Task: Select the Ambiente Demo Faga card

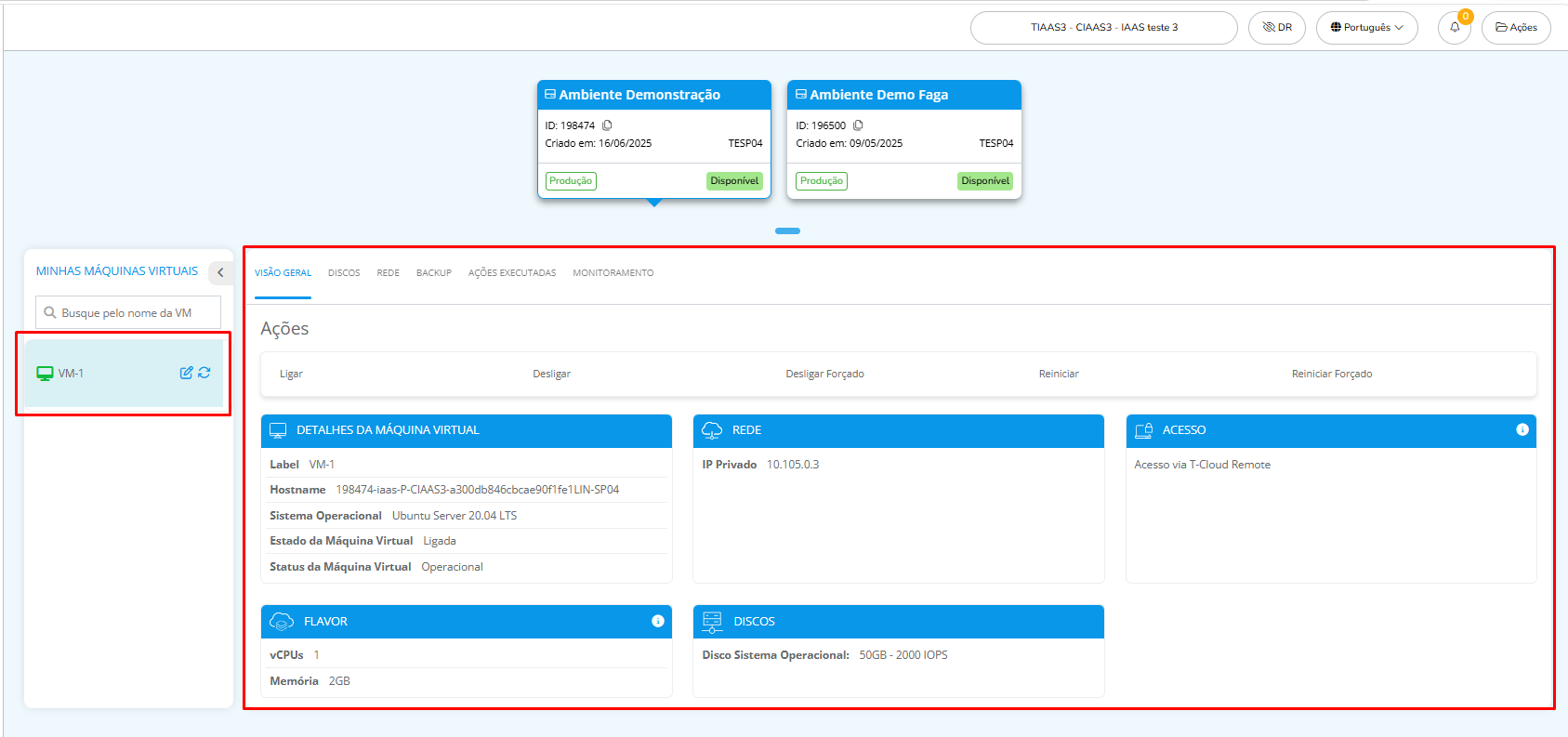Action: point(904,139)
